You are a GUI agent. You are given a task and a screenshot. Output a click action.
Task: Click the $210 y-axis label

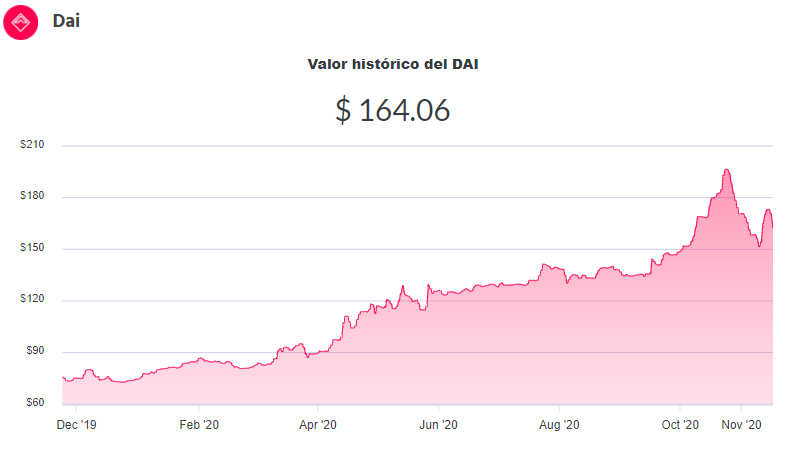click(32, 145)
